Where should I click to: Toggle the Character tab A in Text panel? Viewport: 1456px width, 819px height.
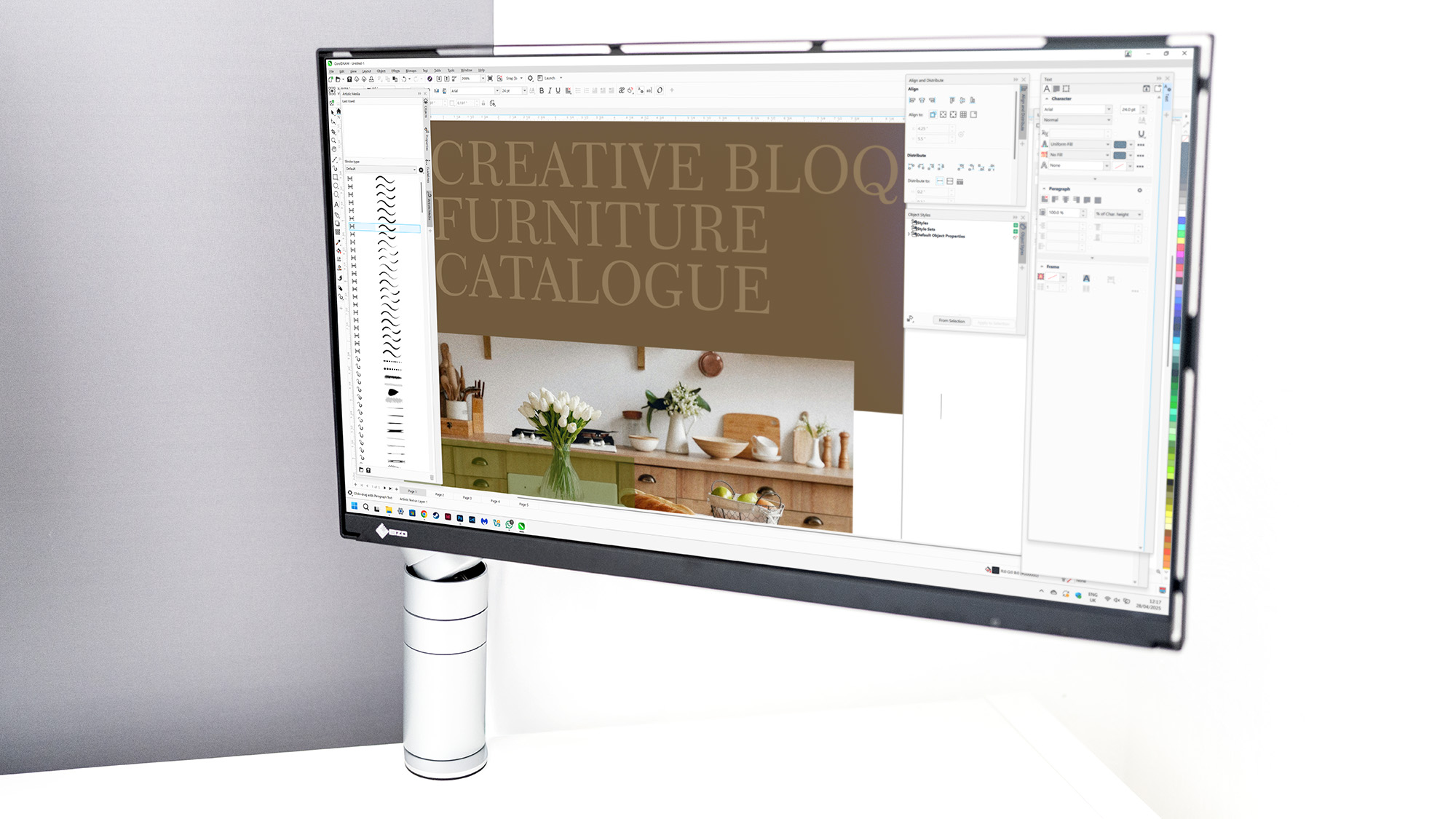[x=1047, y=89]
